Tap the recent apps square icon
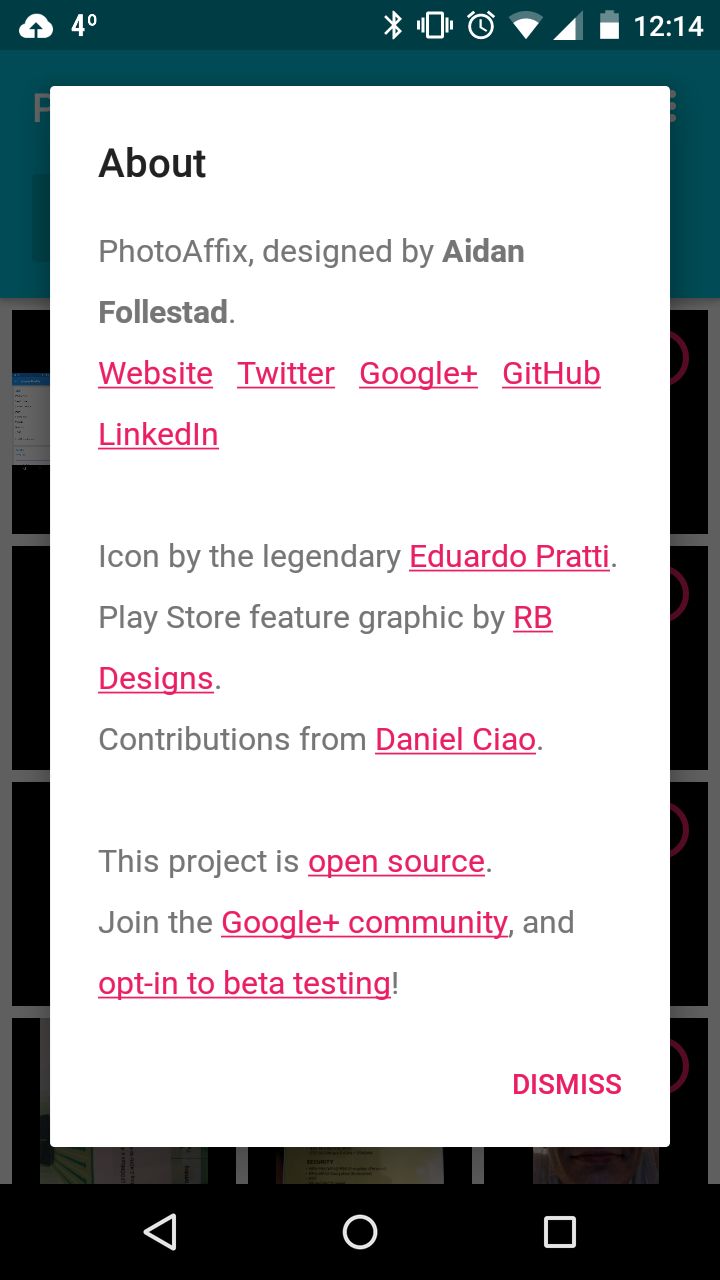 [560, 1232]
